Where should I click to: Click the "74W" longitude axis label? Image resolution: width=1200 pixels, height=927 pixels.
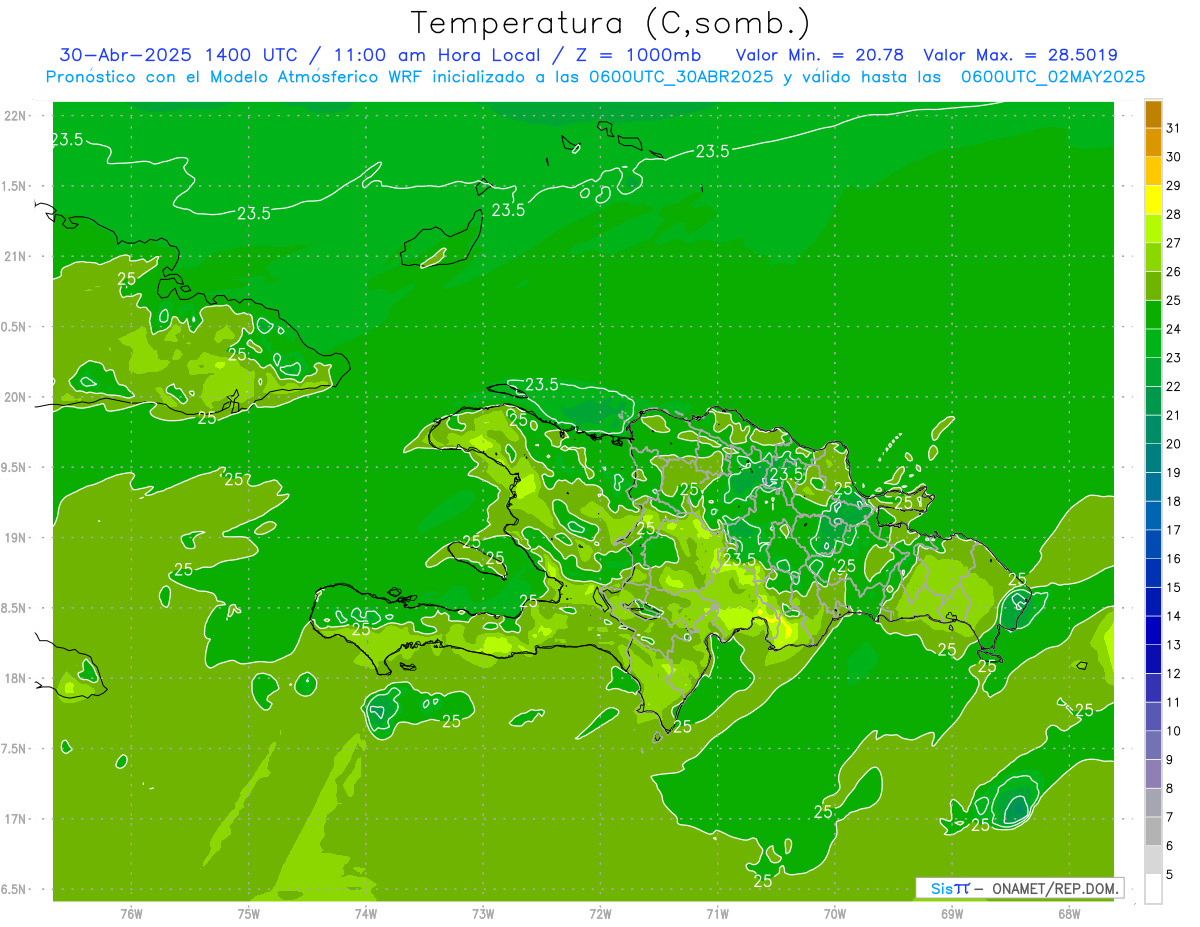coord(366,914)
